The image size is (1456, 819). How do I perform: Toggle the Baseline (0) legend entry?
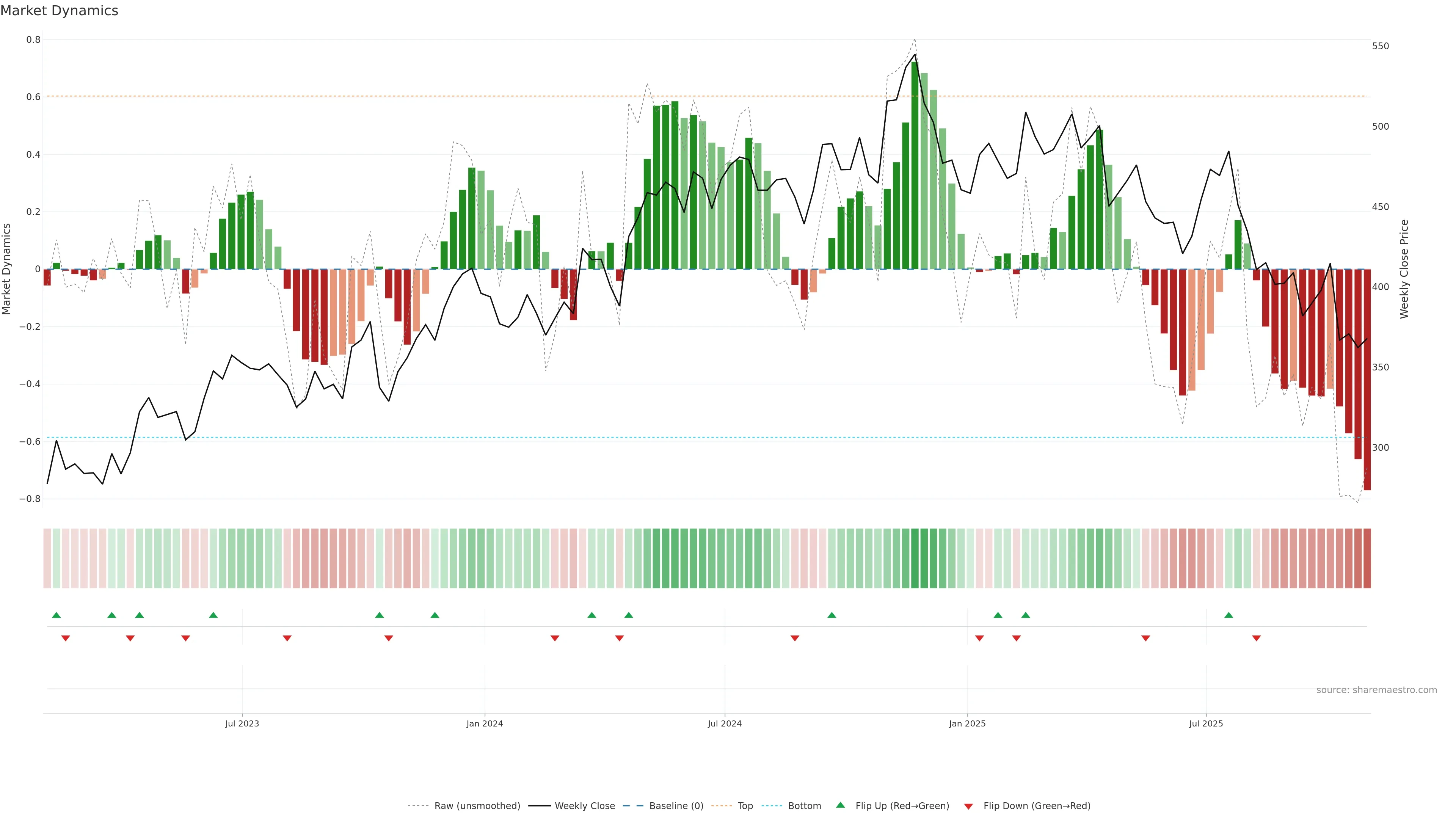pyautogui.click(x=676, y=806)
